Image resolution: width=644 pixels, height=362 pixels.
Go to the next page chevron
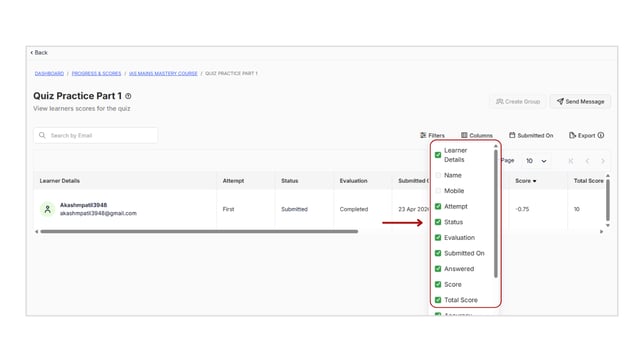click(603, 161)
